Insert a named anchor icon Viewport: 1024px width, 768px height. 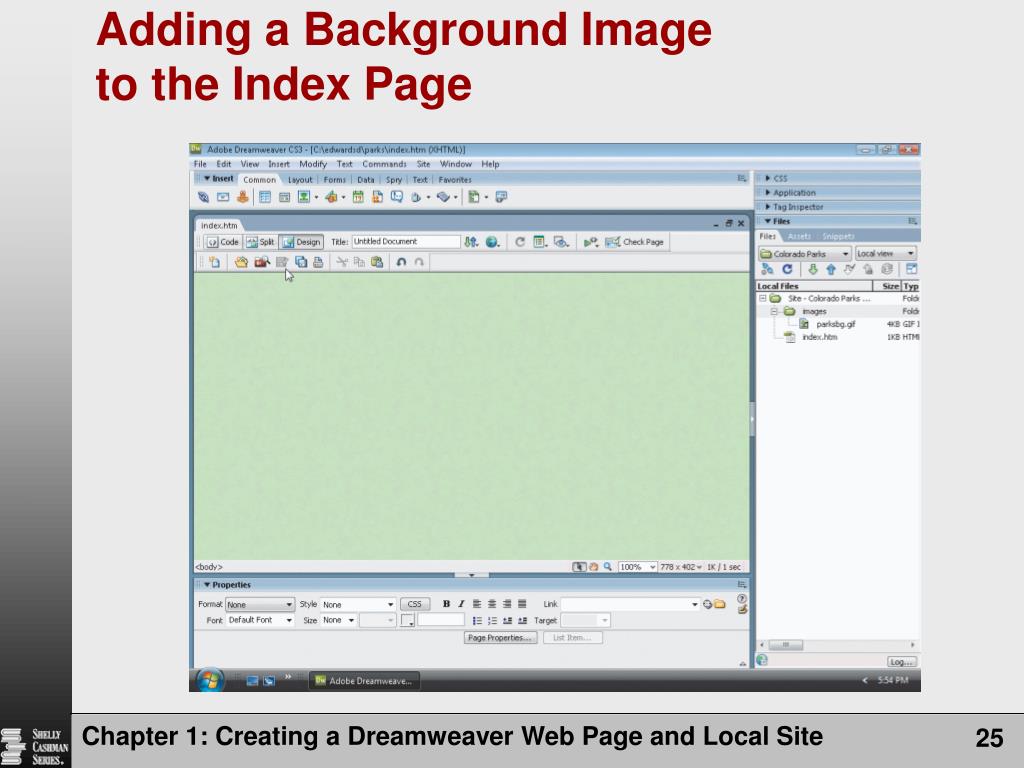[242, 197]
